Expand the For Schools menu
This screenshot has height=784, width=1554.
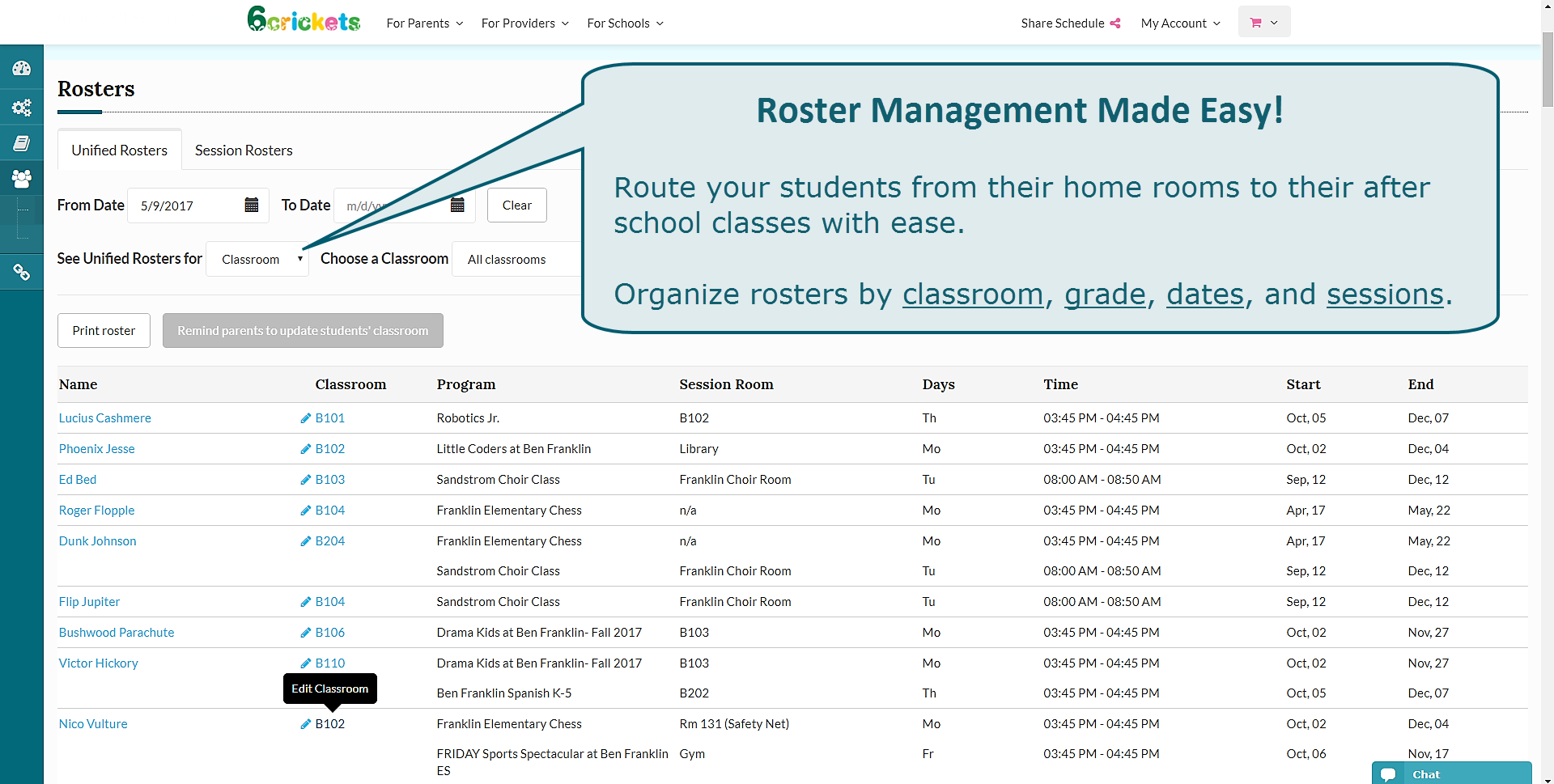[x=626, y=23]
